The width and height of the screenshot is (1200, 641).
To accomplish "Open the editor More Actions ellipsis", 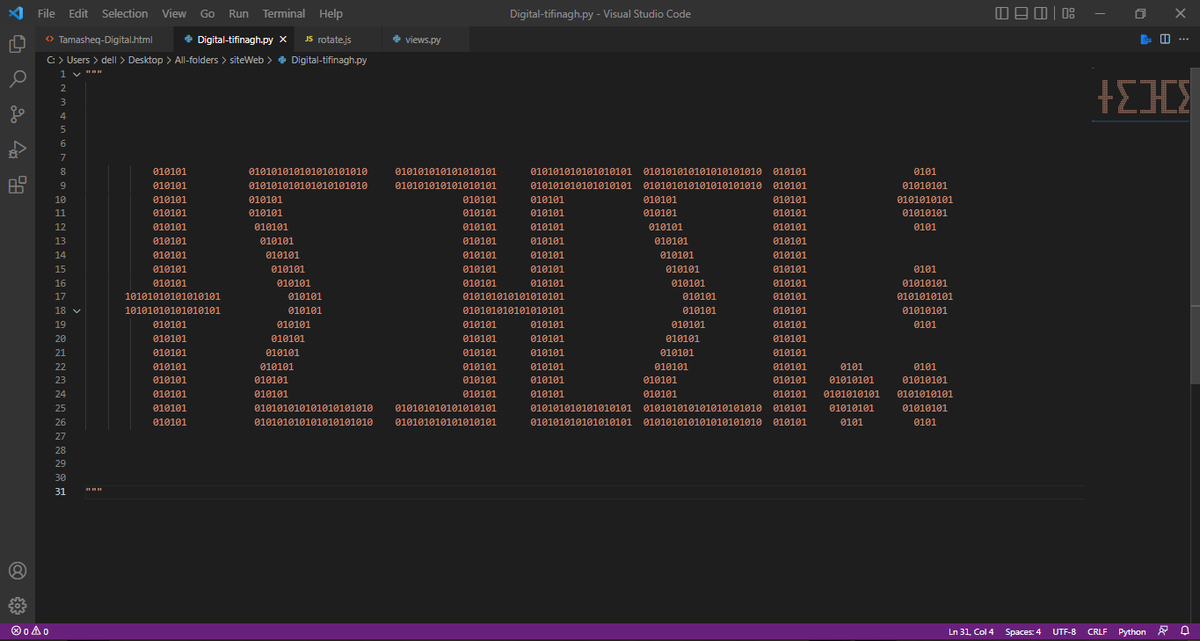I will (1185, 39).
